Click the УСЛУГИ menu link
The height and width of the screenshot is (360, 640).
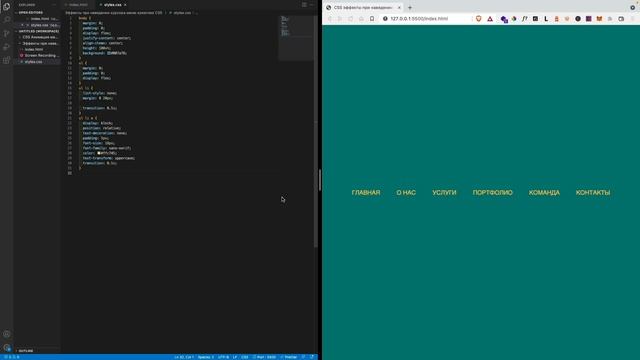(444, 193)
